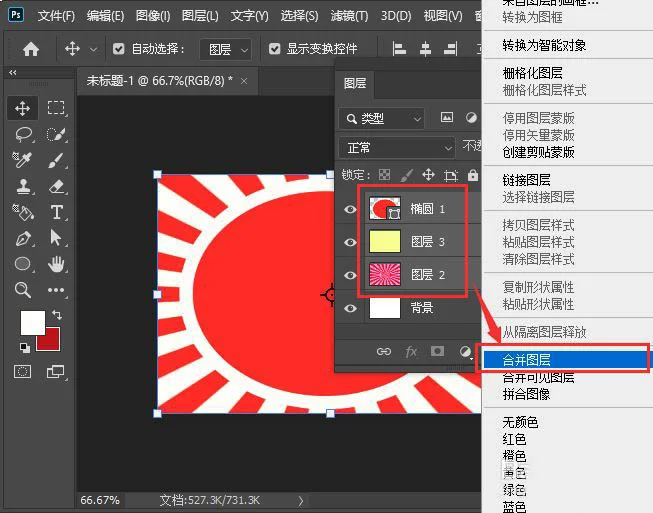
Task: Choose 栅格化图层 in context menu
Action: click(x=532, y=73)
